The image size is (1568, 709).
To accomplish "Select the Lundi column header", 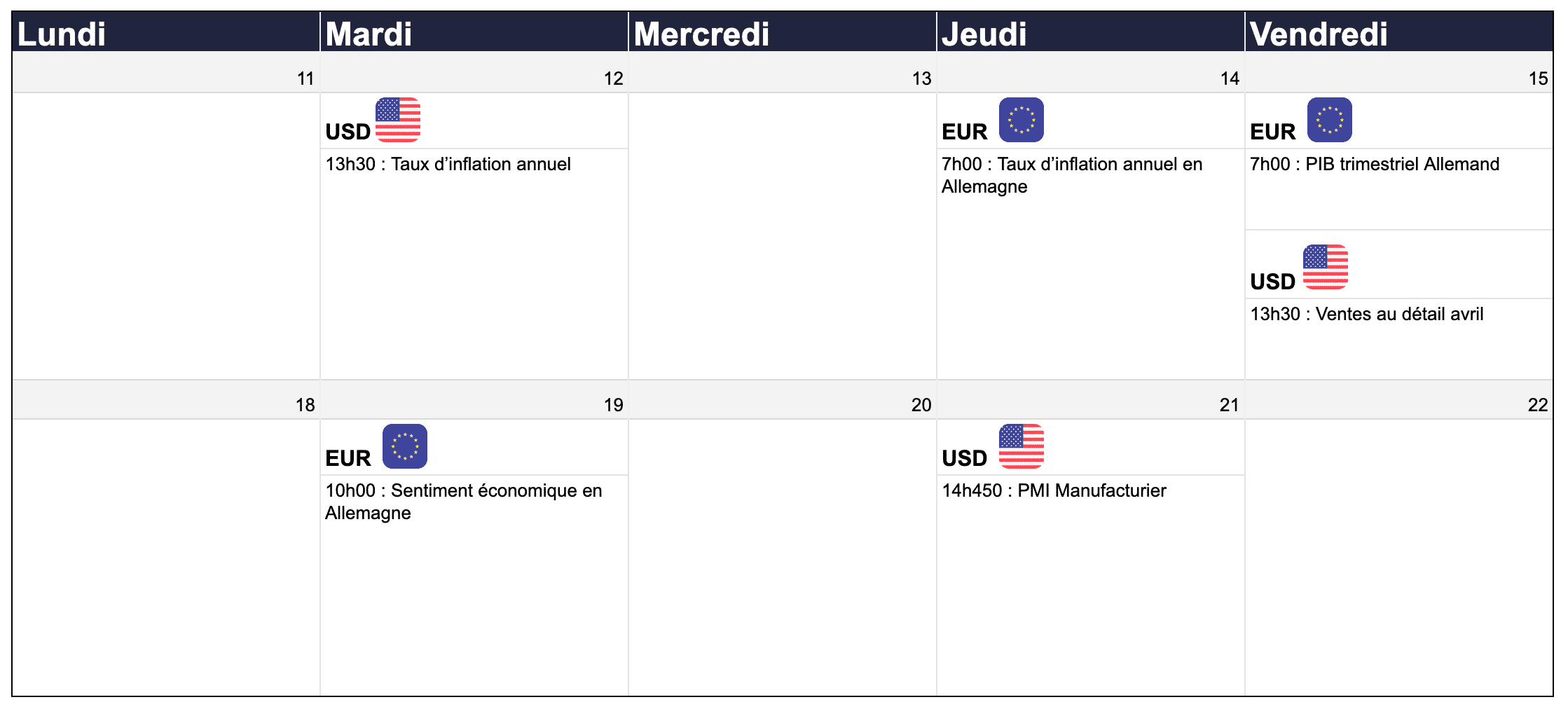I will (x=166, y=32).
